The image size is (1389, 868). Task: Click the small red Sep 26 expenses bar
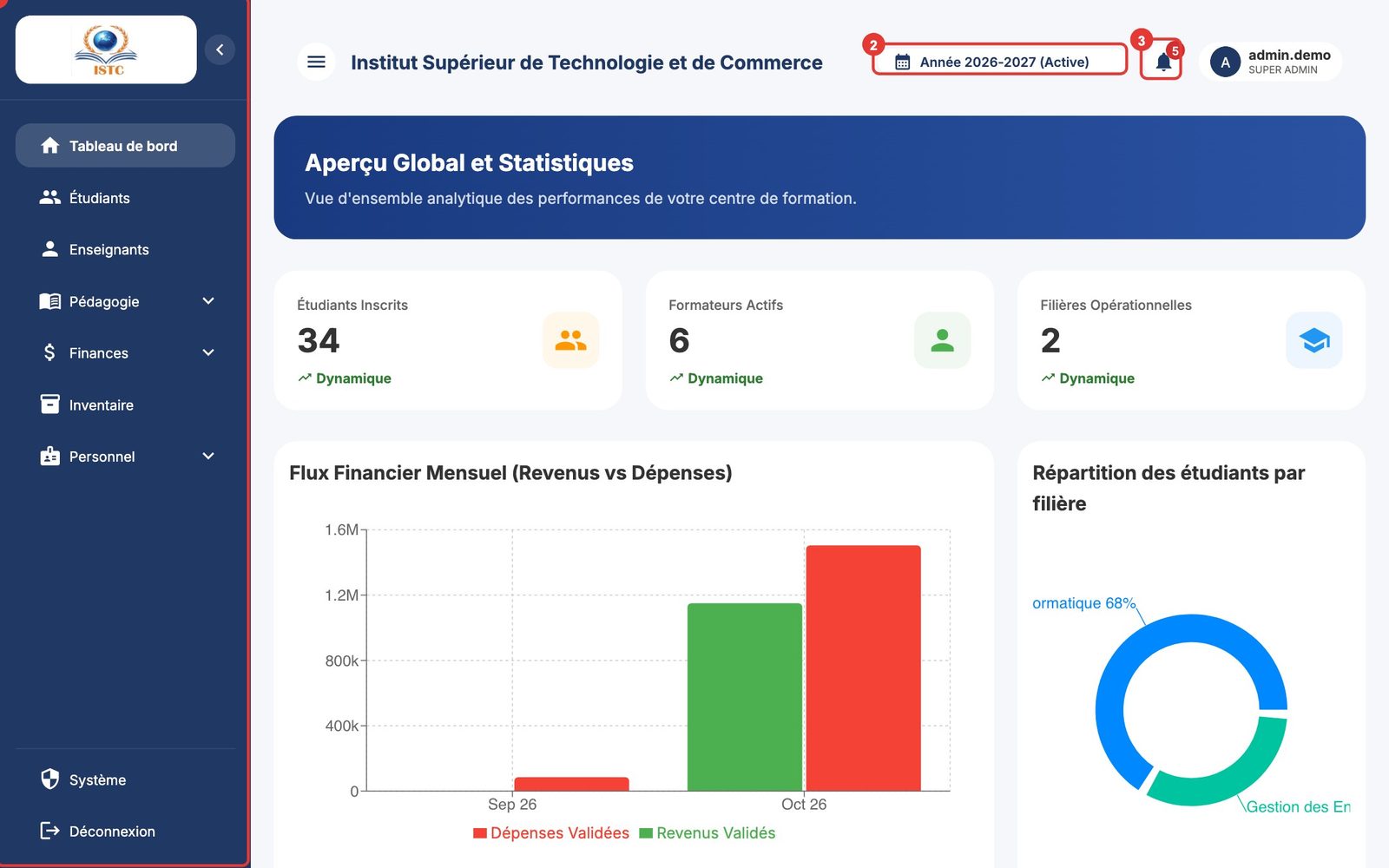tap(571, 784)
